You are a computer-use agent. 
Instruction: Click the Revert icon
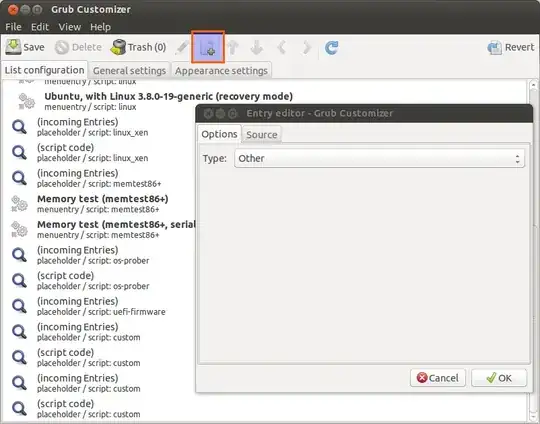point(495,48)
